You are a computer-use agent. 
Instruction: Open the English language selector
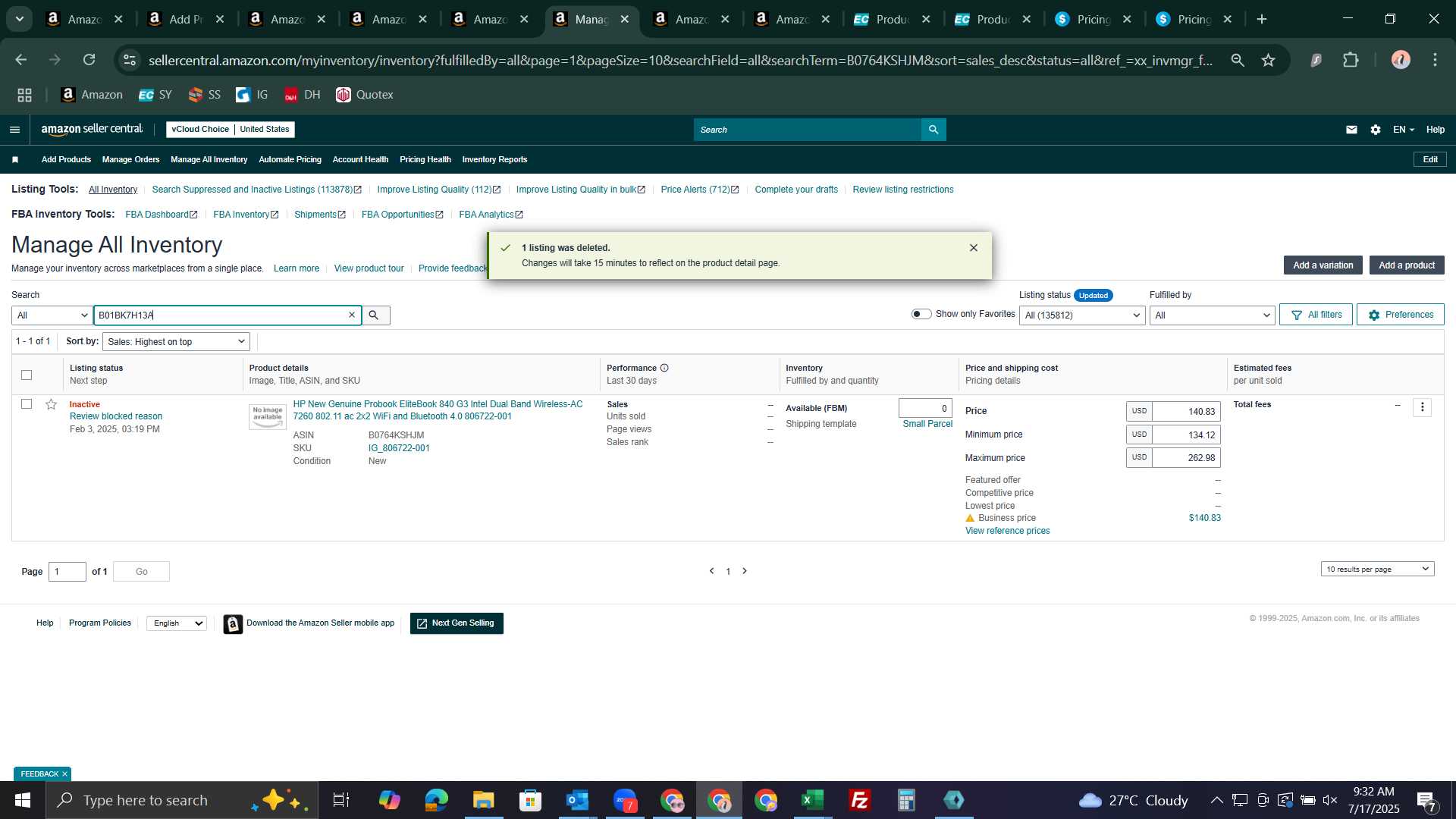pos(177,623)
